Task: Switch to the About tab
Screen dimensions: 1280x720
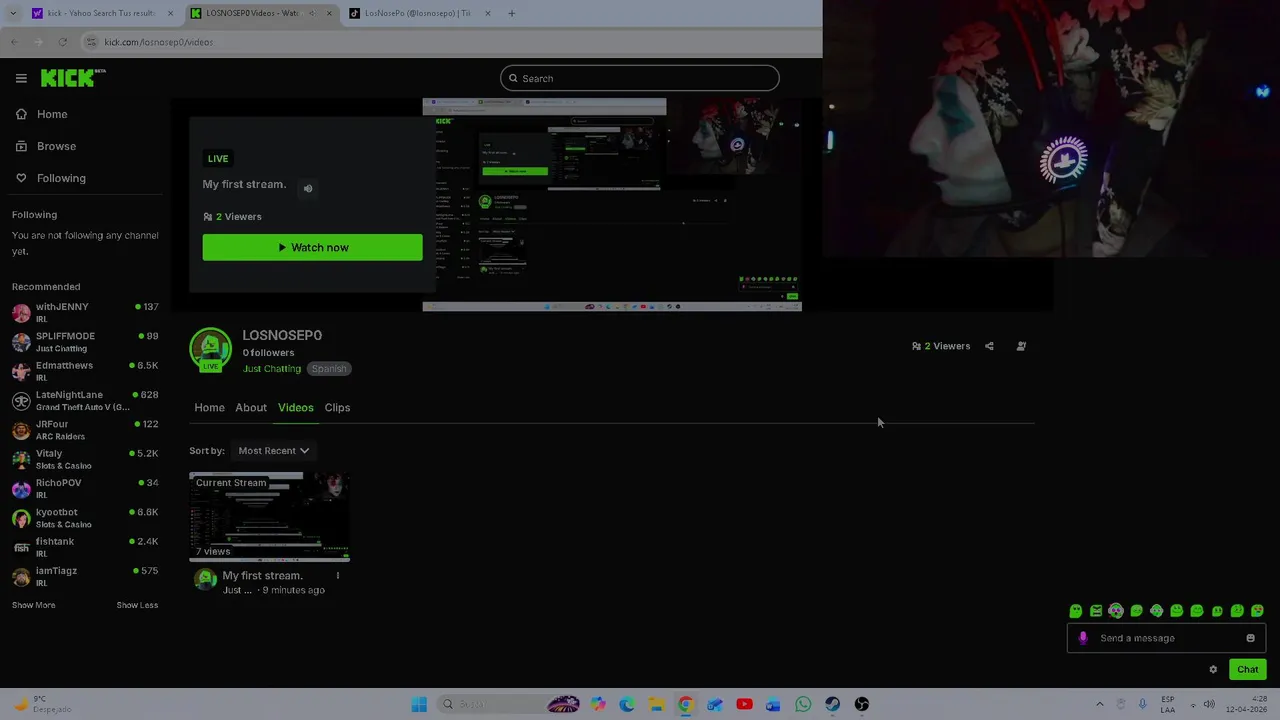Action: pos(251,407)
